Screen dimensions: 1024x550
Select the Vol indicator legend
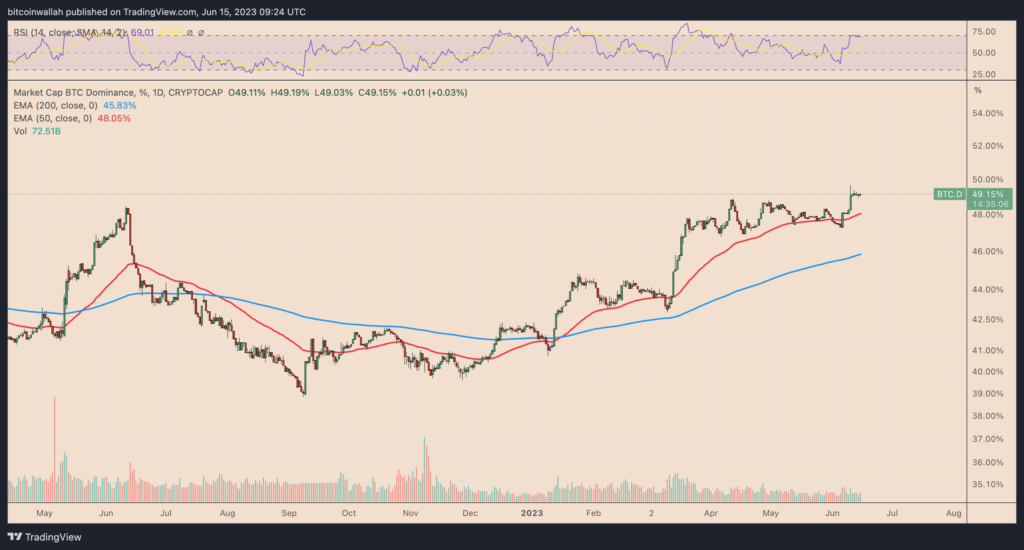[20, 131]
